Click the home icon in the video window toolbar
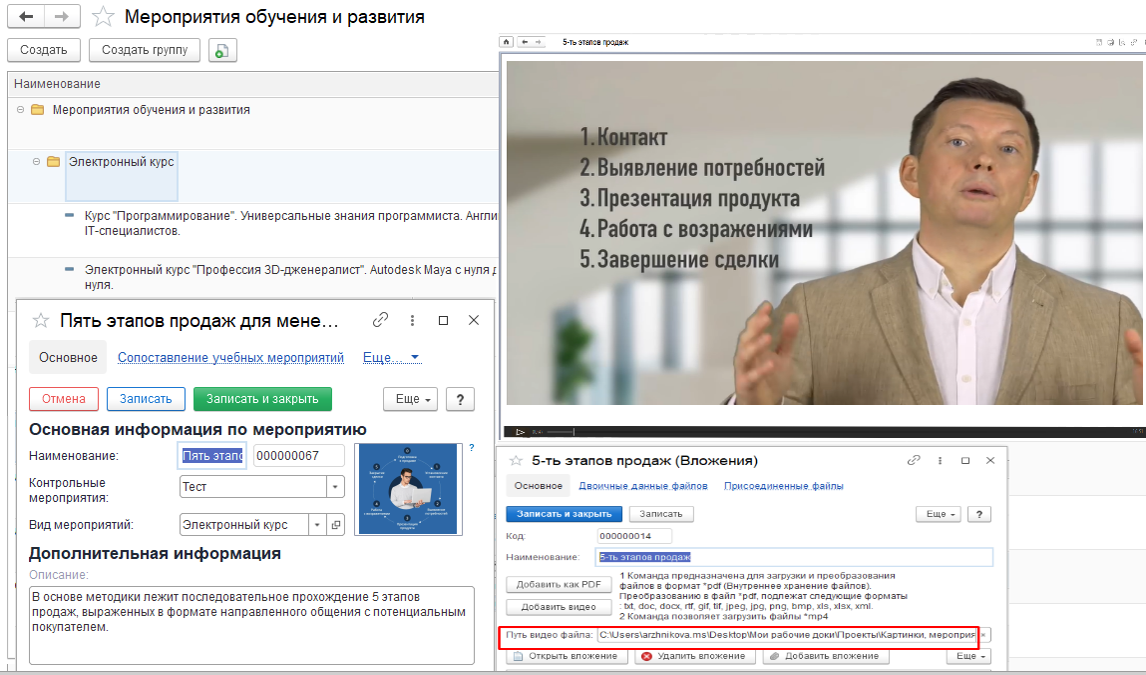Image resolution: width=1146 pixels, height=675 pixels. pyautogui.click(x=507, y=42)
